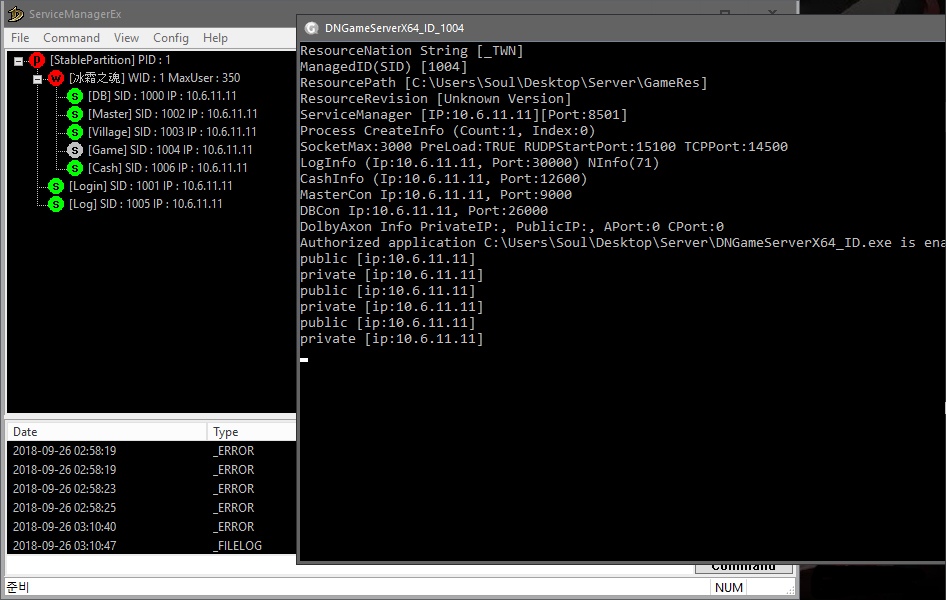Select the Village SID 1003 server entry
This screenshot has height=600, width=946.
pyautogui.click(x=172, y=132)
